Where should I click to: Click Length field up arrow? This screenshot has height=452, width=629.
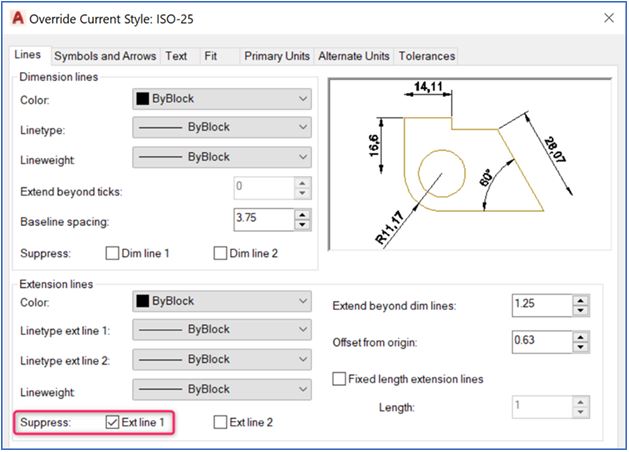tap(581, 402)
